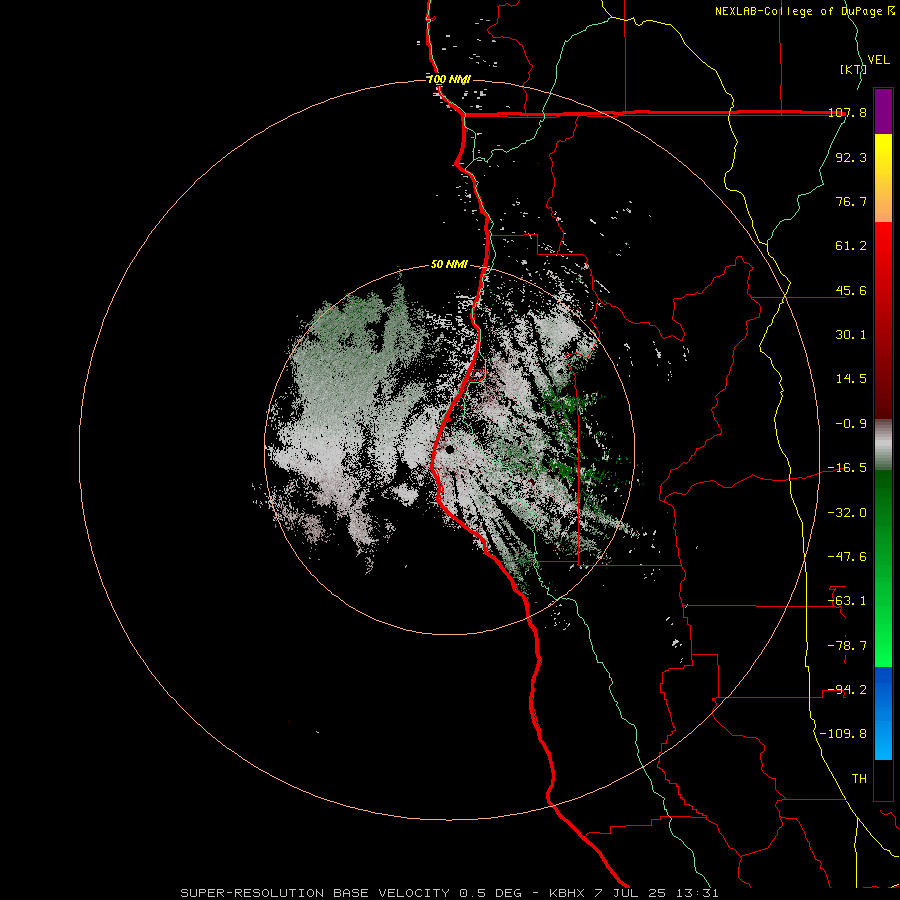Click the 100 NMI range ring label

tap(449, 79)
